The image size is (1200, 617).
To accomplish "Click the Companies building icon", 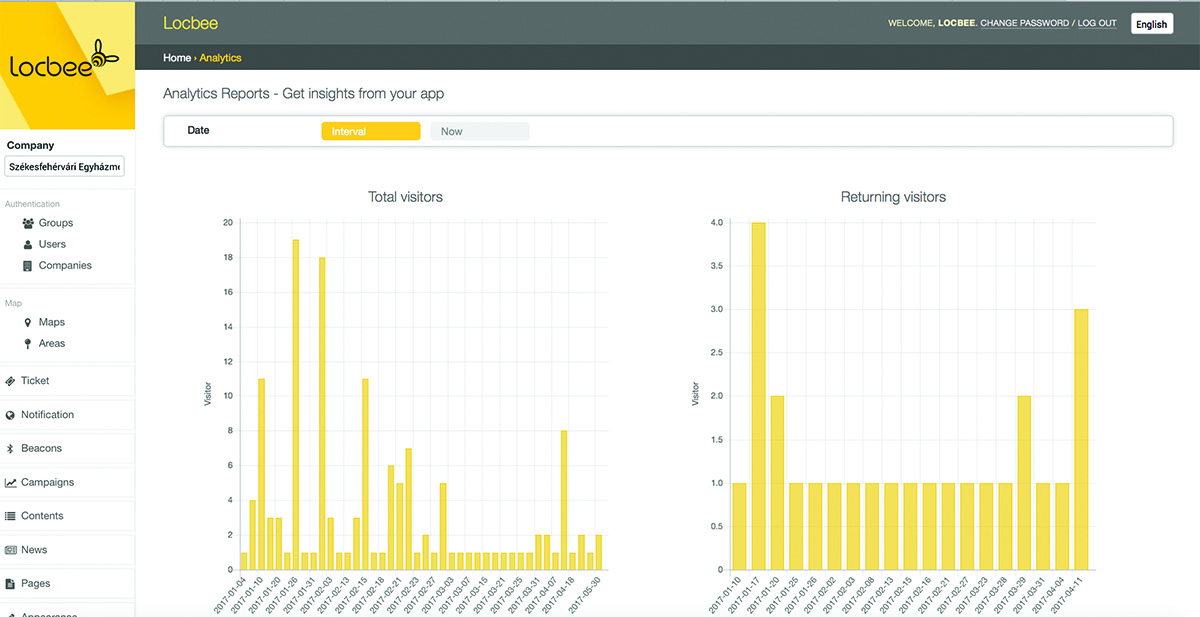I will pos(28,266).
